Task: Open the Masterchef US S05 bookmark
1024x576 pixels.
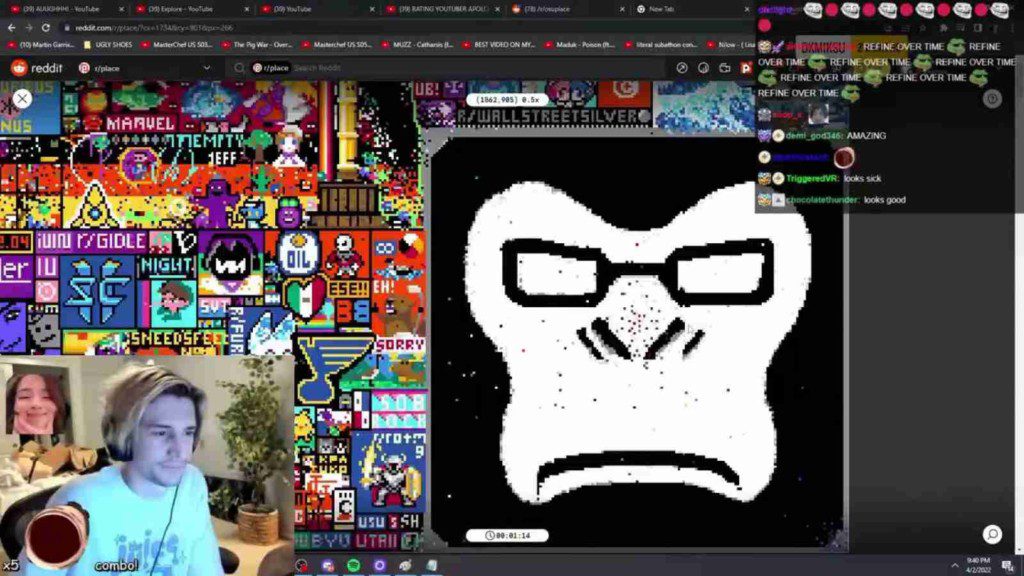Action: click(x=337, y=44)
